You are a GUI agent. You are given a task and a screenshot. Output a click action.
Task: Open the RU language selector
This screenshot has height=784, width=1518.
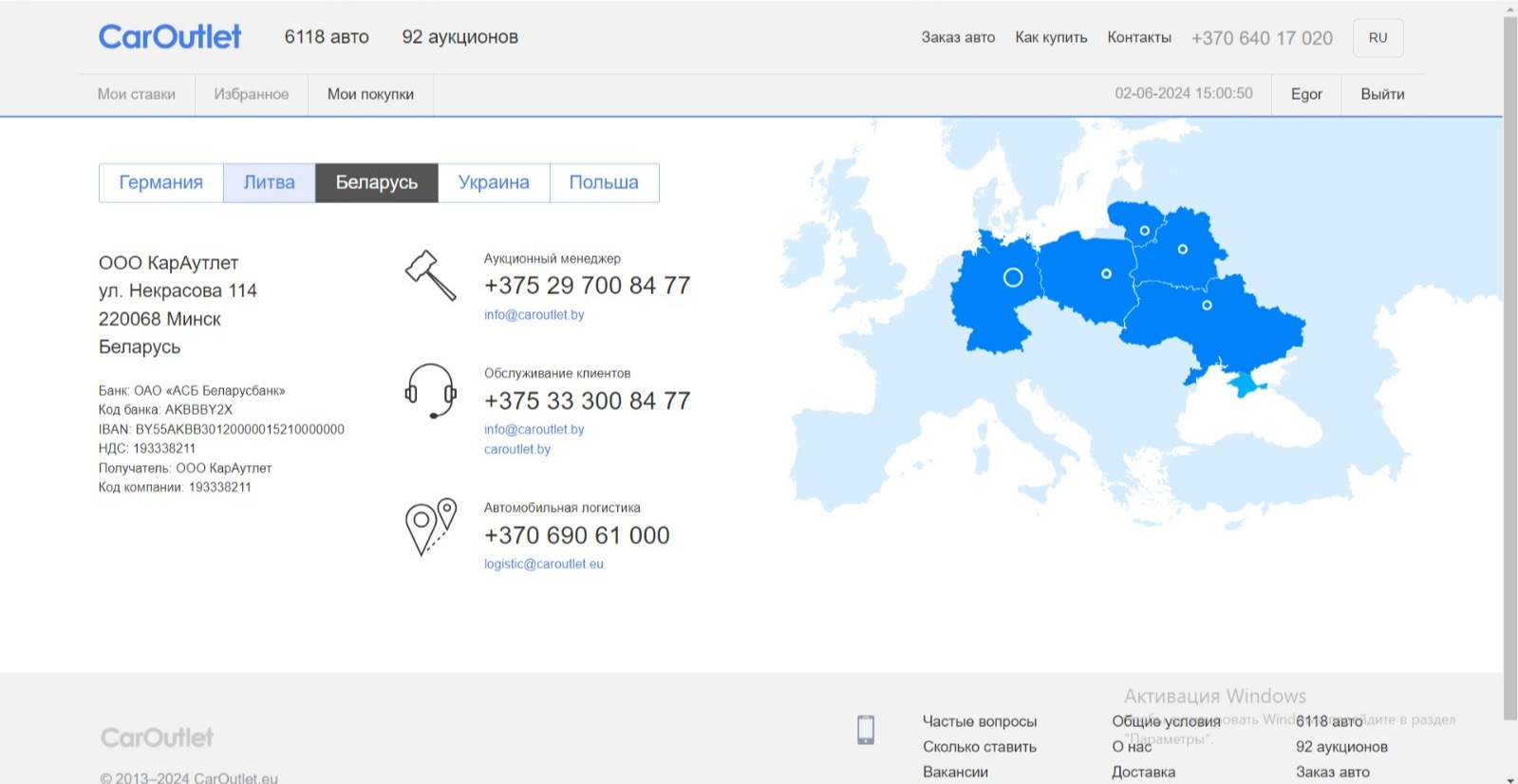click(x=1377, y=38)
